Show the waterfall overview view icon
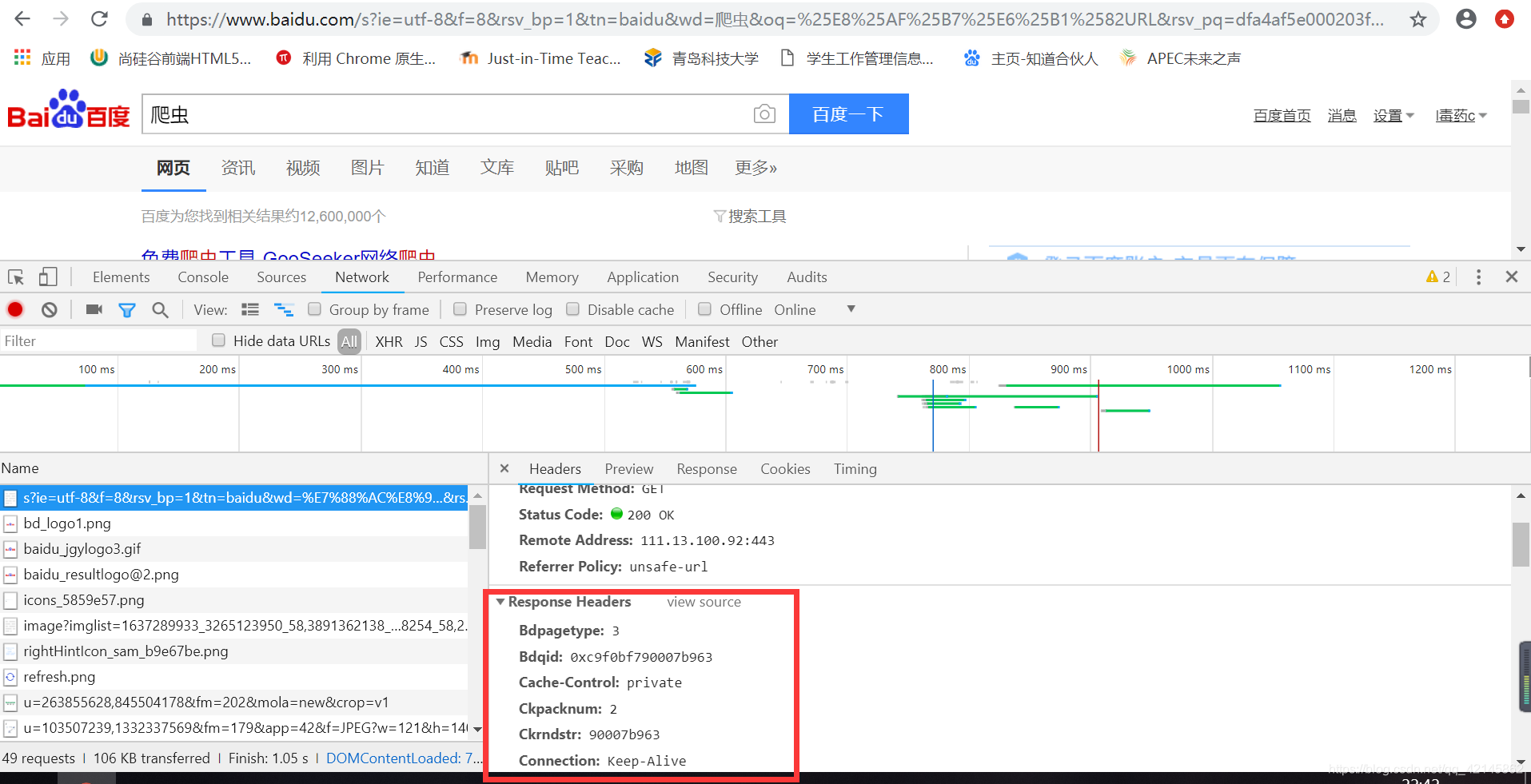Image resolution: width=1531 pixels, height=784 pixels. pos(284,309)
